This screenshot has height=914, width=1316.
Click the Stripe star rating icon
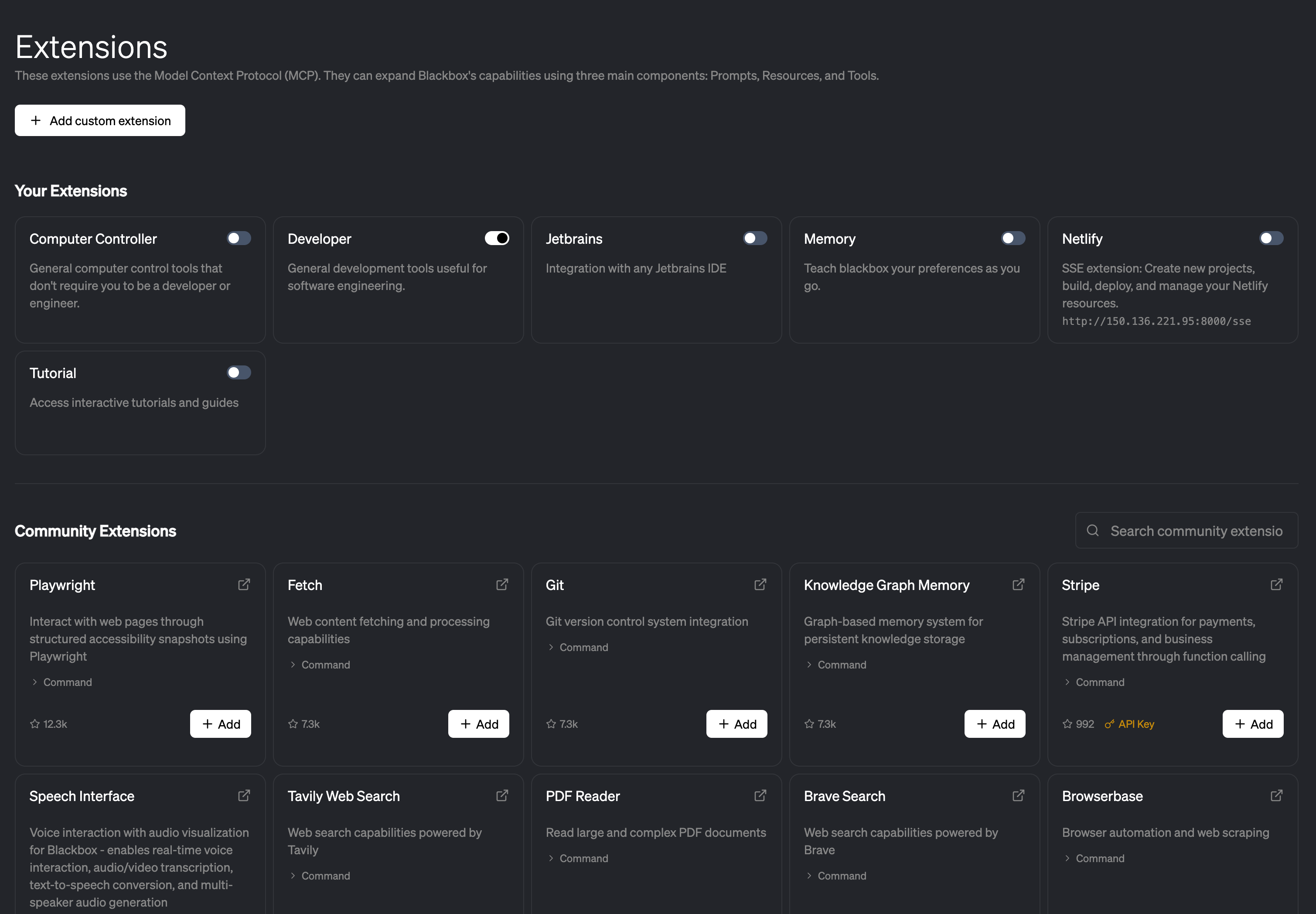[x=1067, y=724]
